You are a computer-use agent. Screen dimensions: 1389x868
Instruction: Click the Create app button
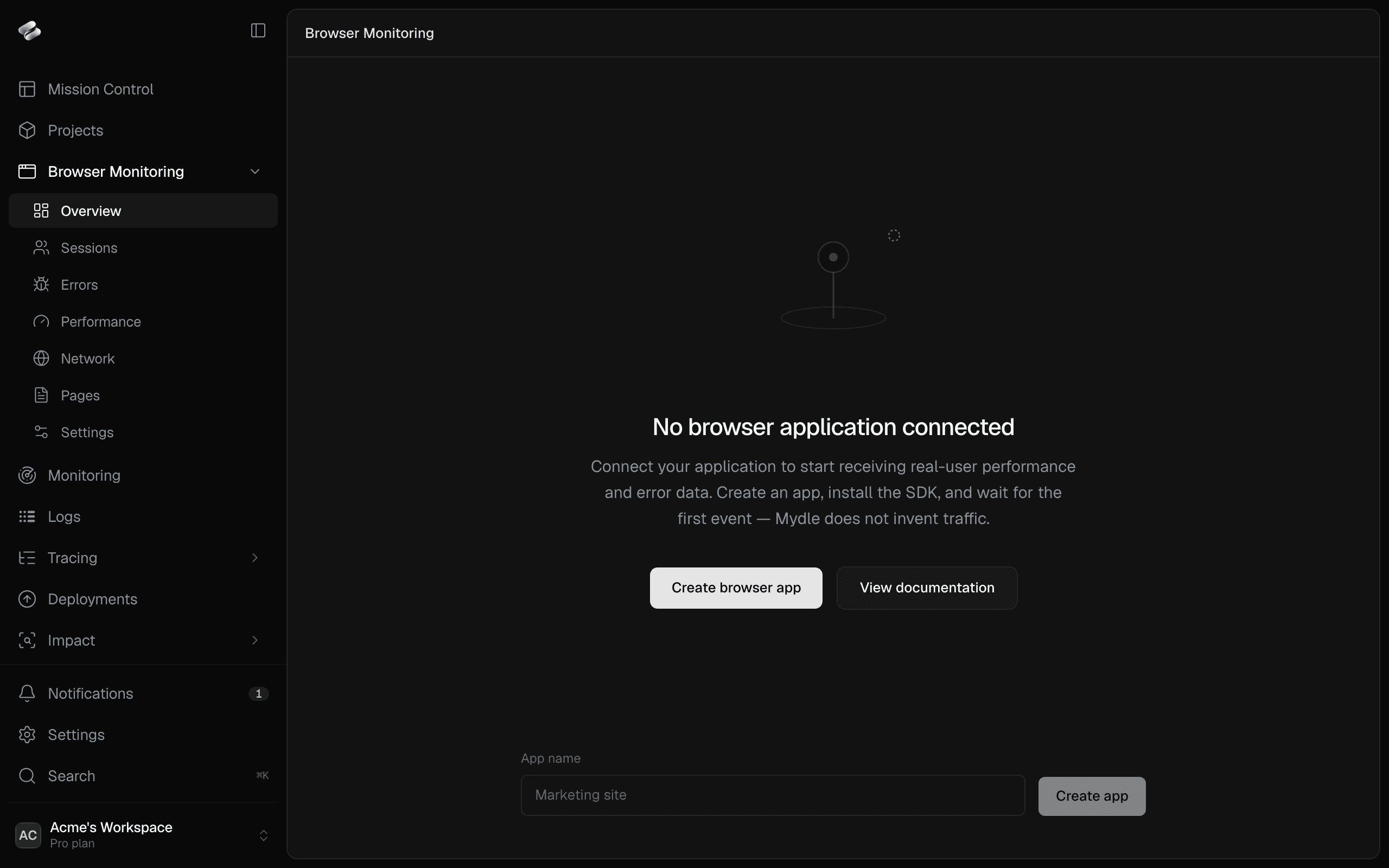coord(1092,796)
